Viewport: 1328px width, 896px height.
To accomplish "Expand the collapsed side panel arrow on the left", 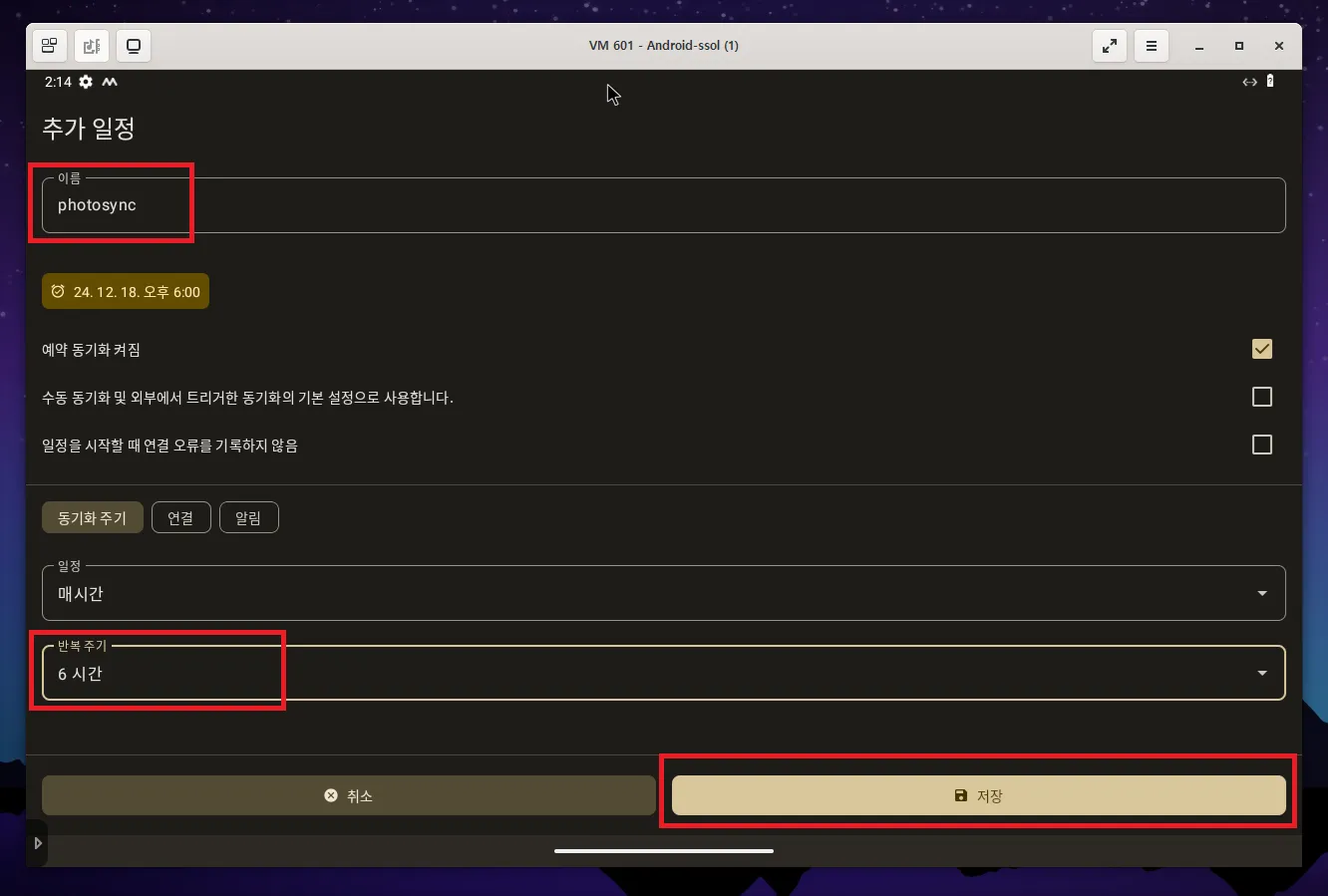I will [x=38, y=842].
